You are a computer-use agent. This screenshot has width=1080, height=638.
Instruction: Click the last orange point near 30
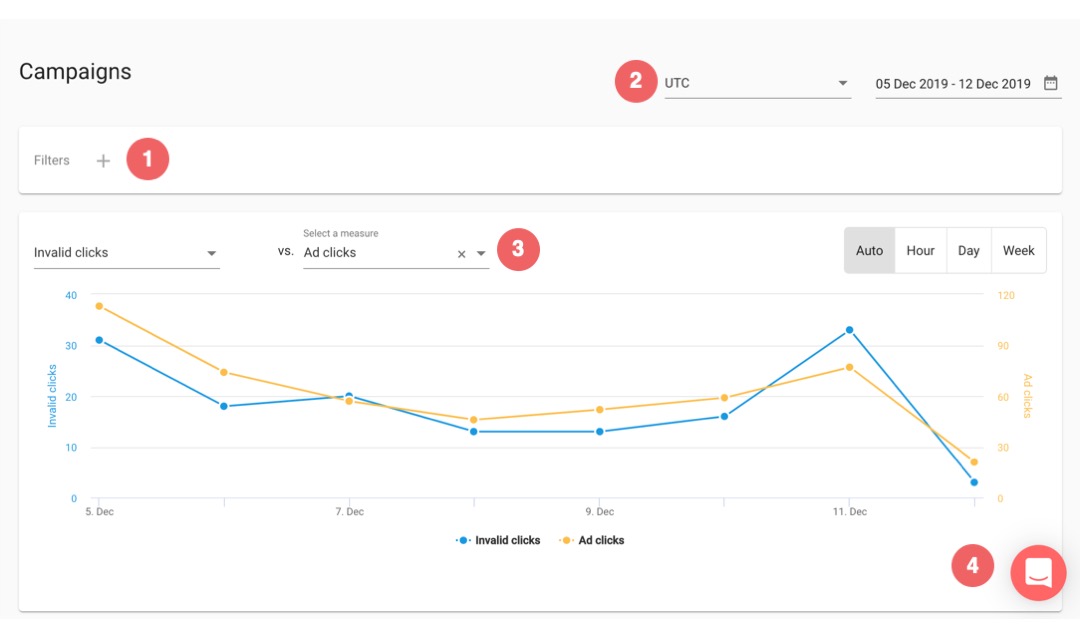974,462
